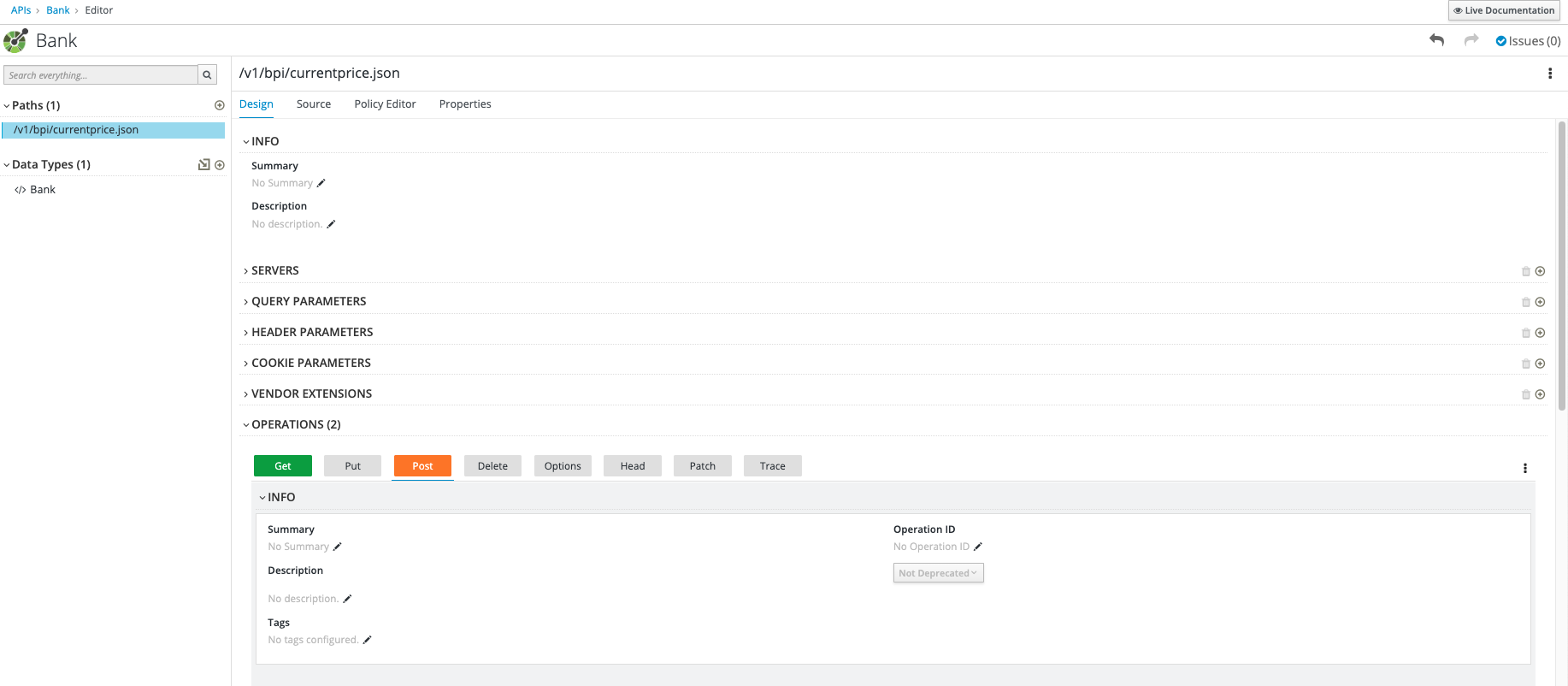1568x686 pixels.
Task: Click the Bank app logo icon
Action: point(15,40)
